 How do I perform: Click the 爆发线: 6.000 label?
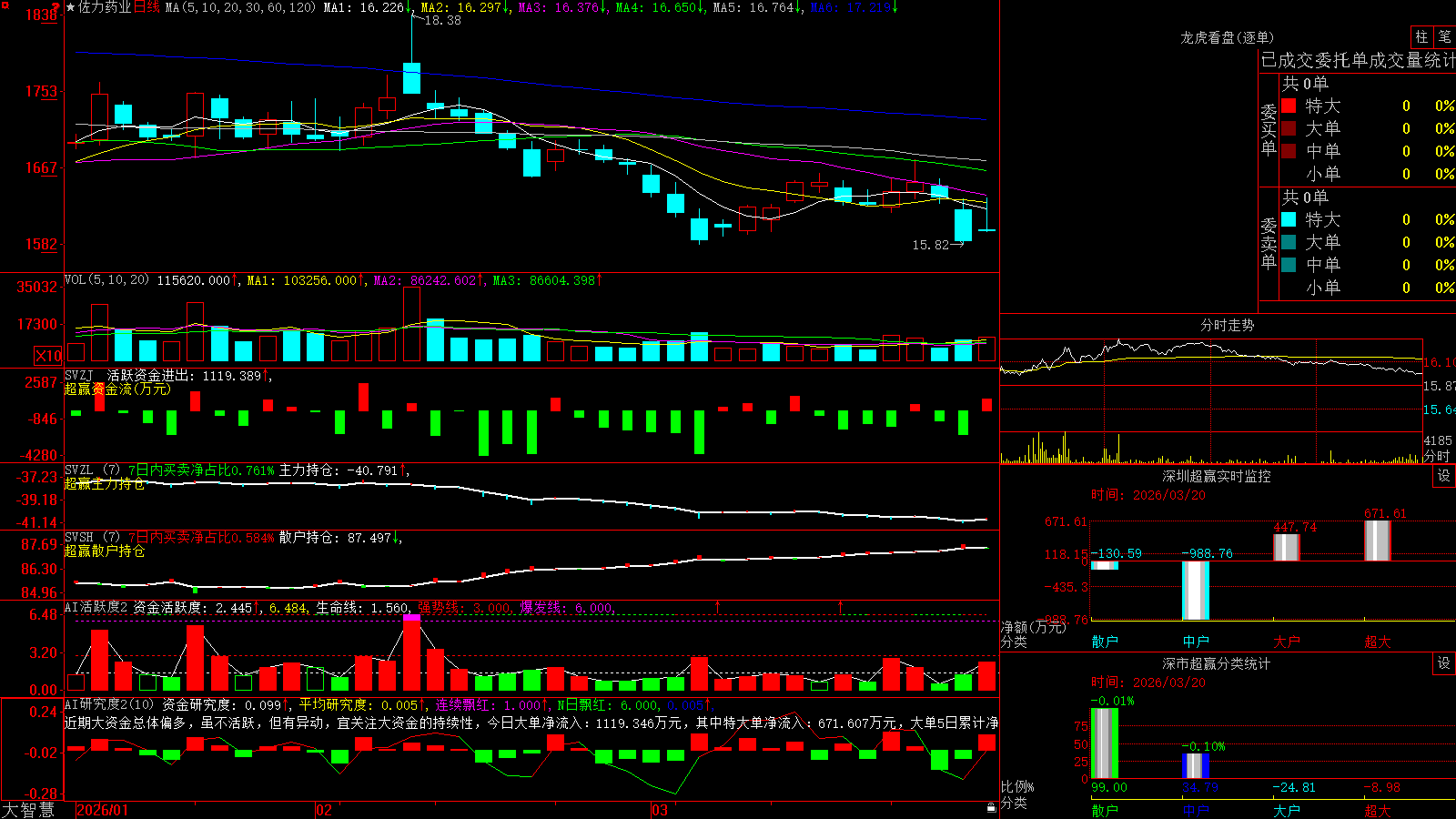pos(567,608)
